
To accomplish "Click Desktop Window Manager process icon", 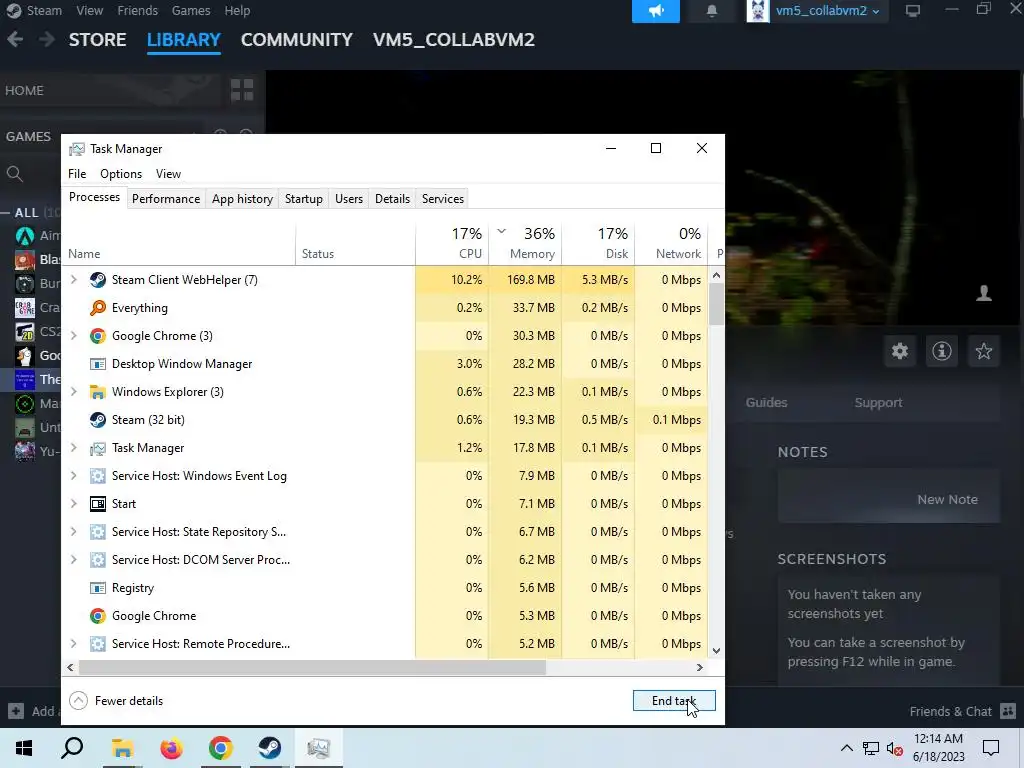I will tap(97, 364).
